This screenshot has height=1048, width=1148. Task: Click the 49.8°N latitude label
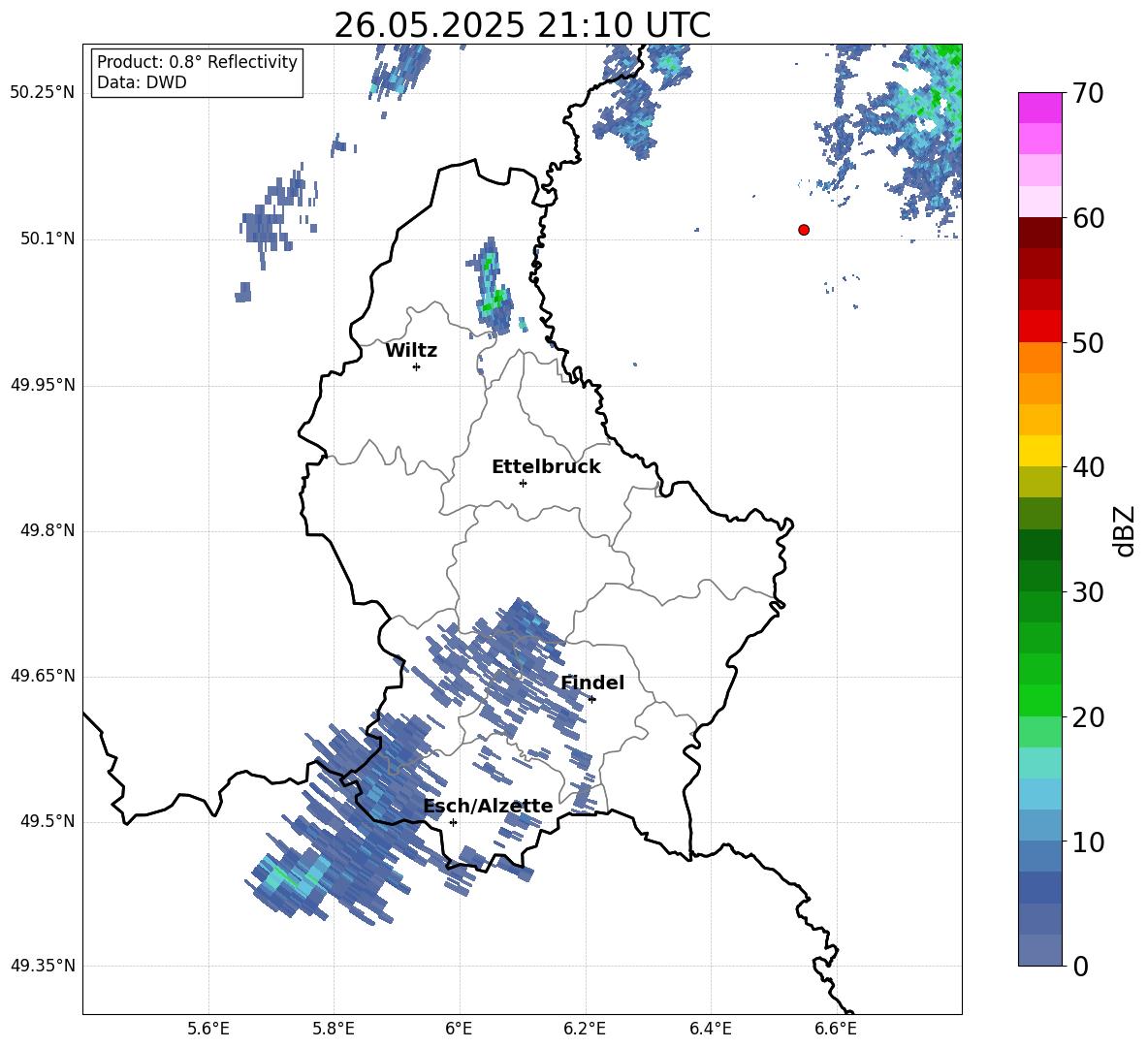[x=48, y=530]
